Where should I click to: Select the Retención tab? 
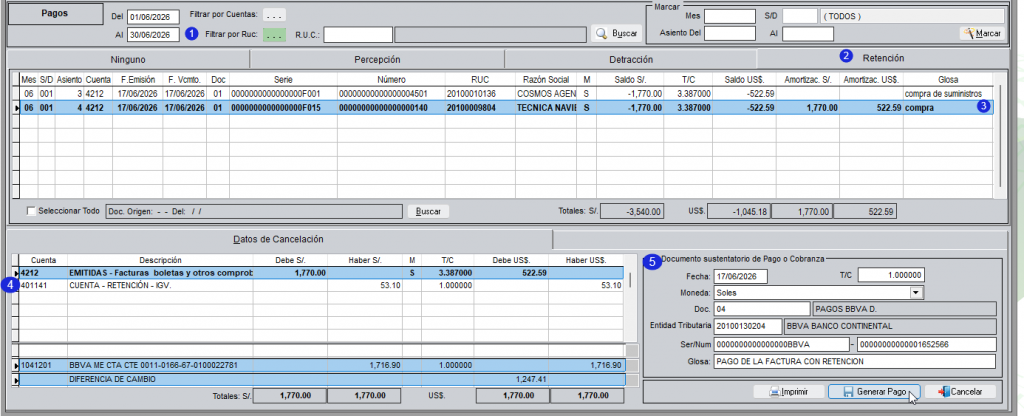(x=883, y=57)
